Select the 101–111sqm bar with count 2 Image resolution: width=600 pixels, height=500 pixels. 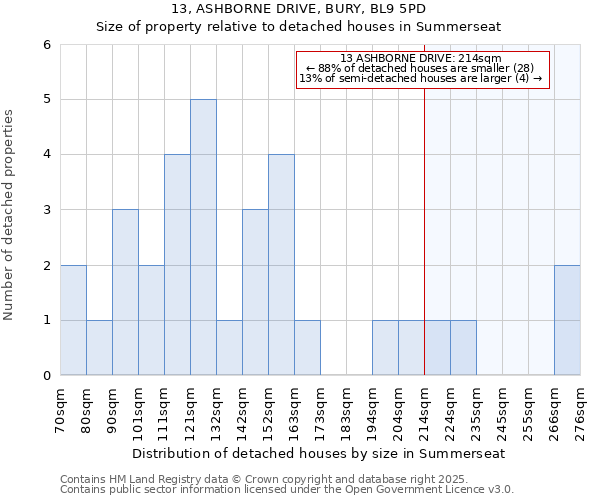click(151, 320)
